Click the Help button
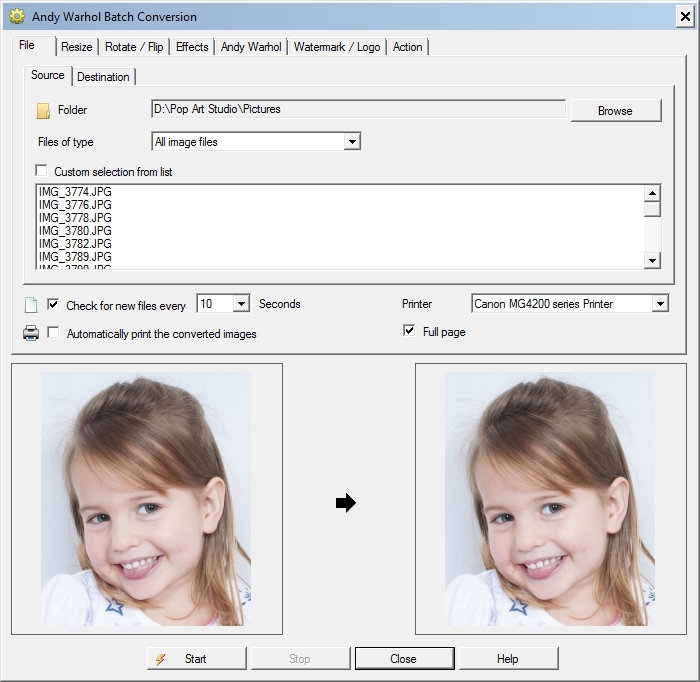 (x=508, y=659)
